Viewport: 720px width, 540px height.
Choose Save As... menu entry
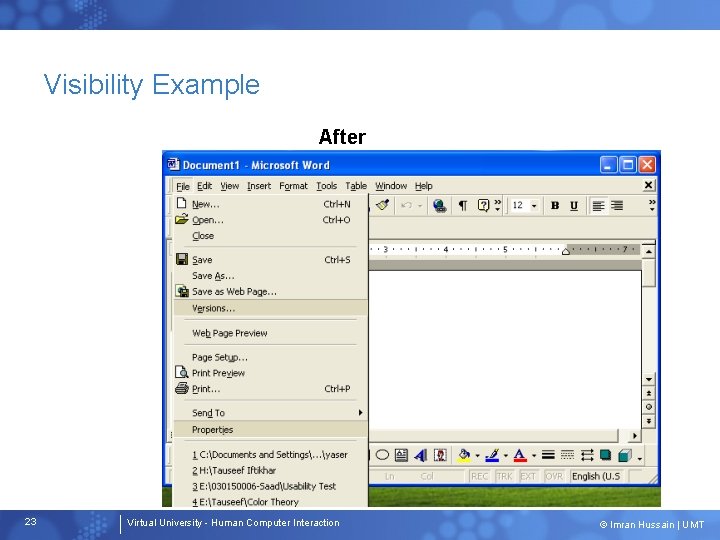pyautogui.click(x=270, y=276)
